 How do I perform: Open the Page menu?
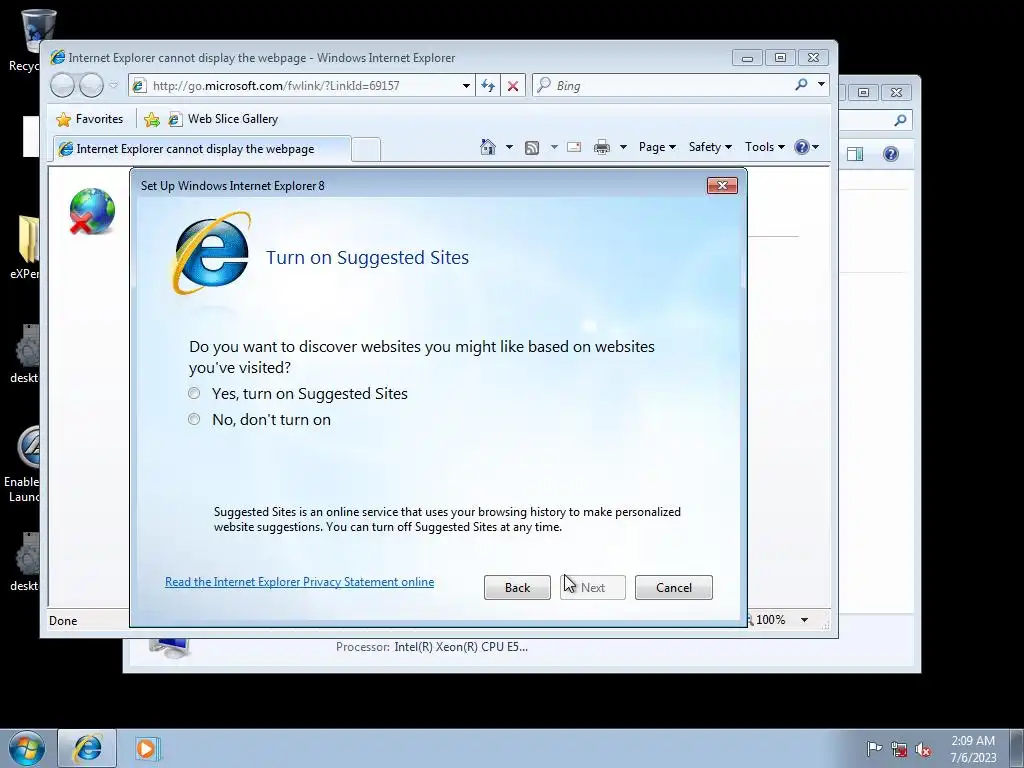[x=657, y=147]
